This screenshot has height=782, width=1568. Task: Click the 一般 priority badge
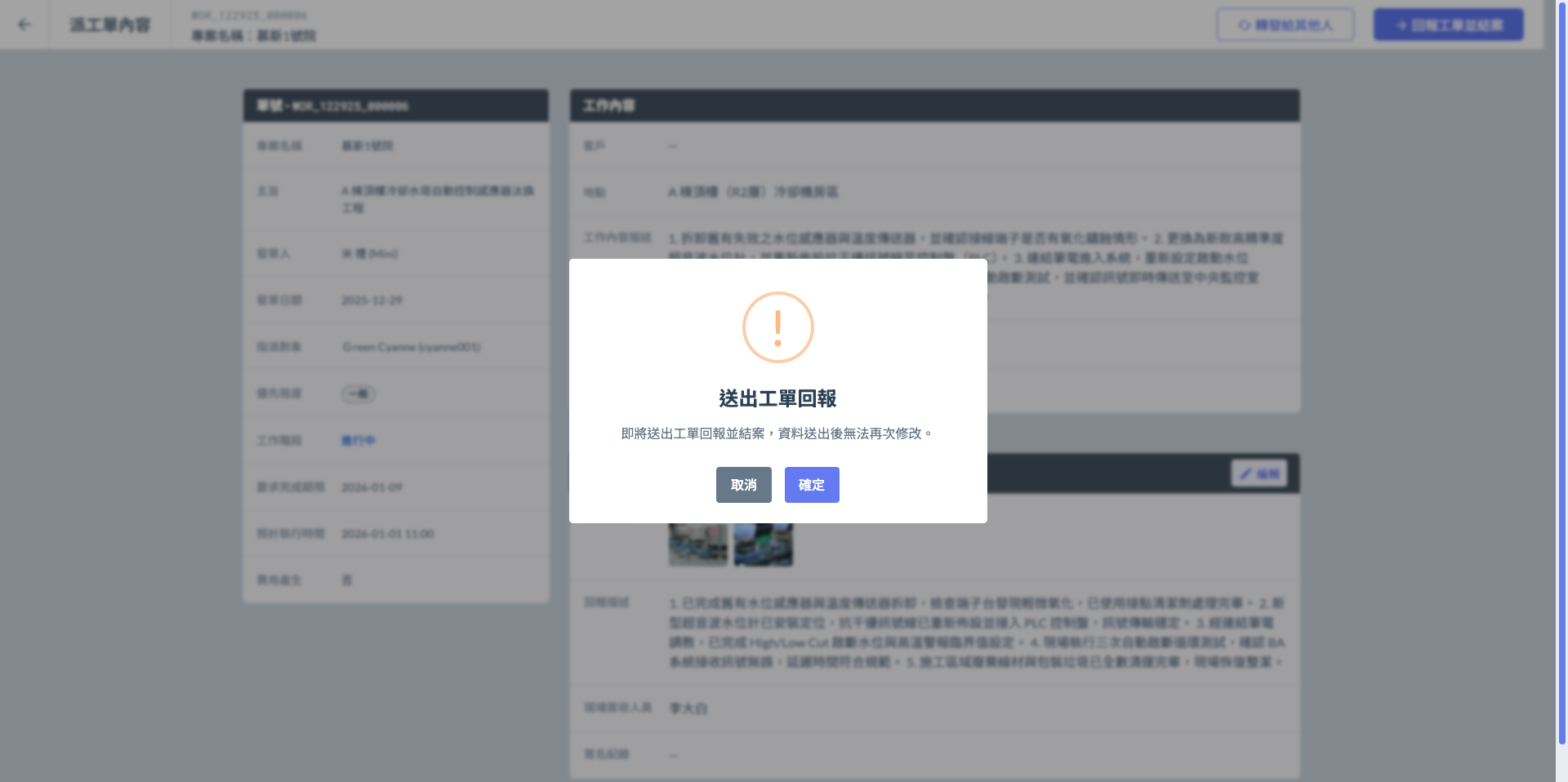click(358, 394)
